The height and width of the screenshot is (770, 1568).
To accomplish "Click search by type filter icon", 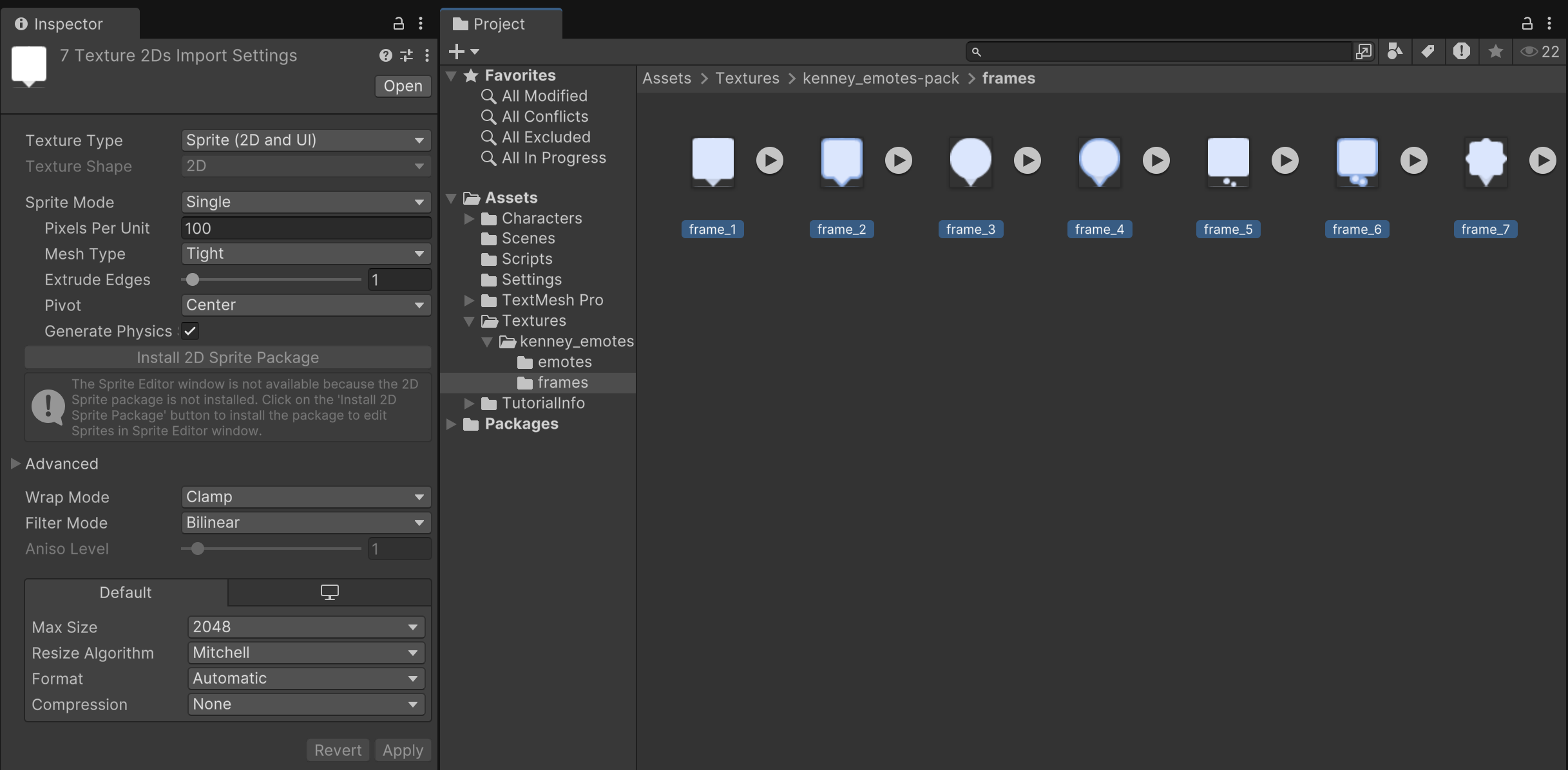I will (x=1395, y=52).
